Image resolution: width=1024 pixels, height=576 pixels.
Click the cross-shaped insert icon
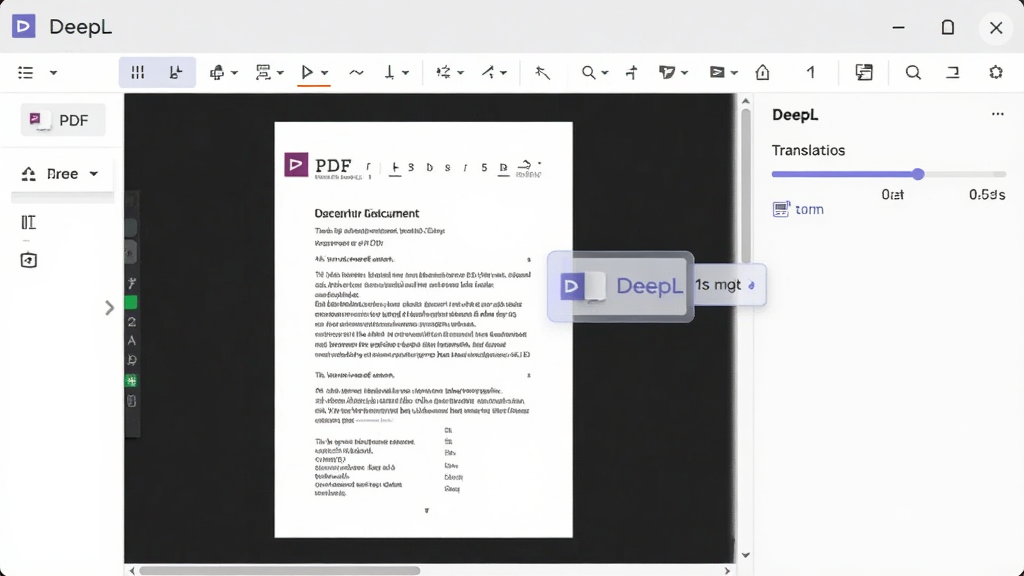click(632, 72)
